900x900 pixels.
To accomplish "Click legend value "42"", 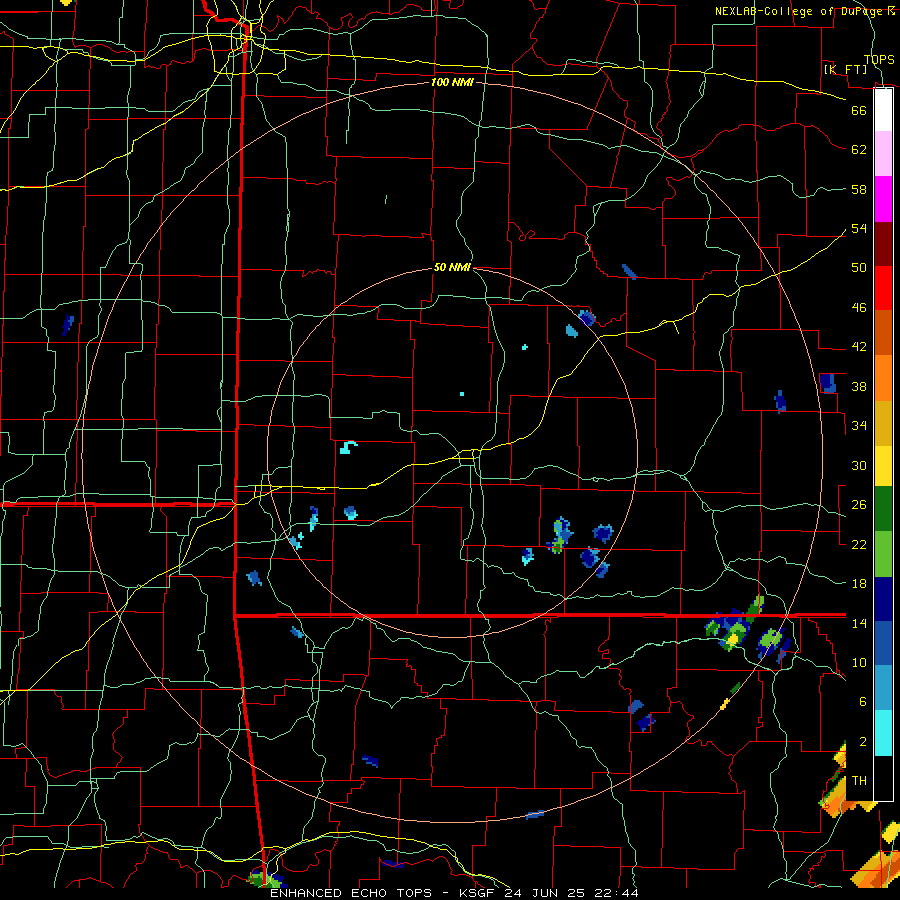I will [859, 347].
